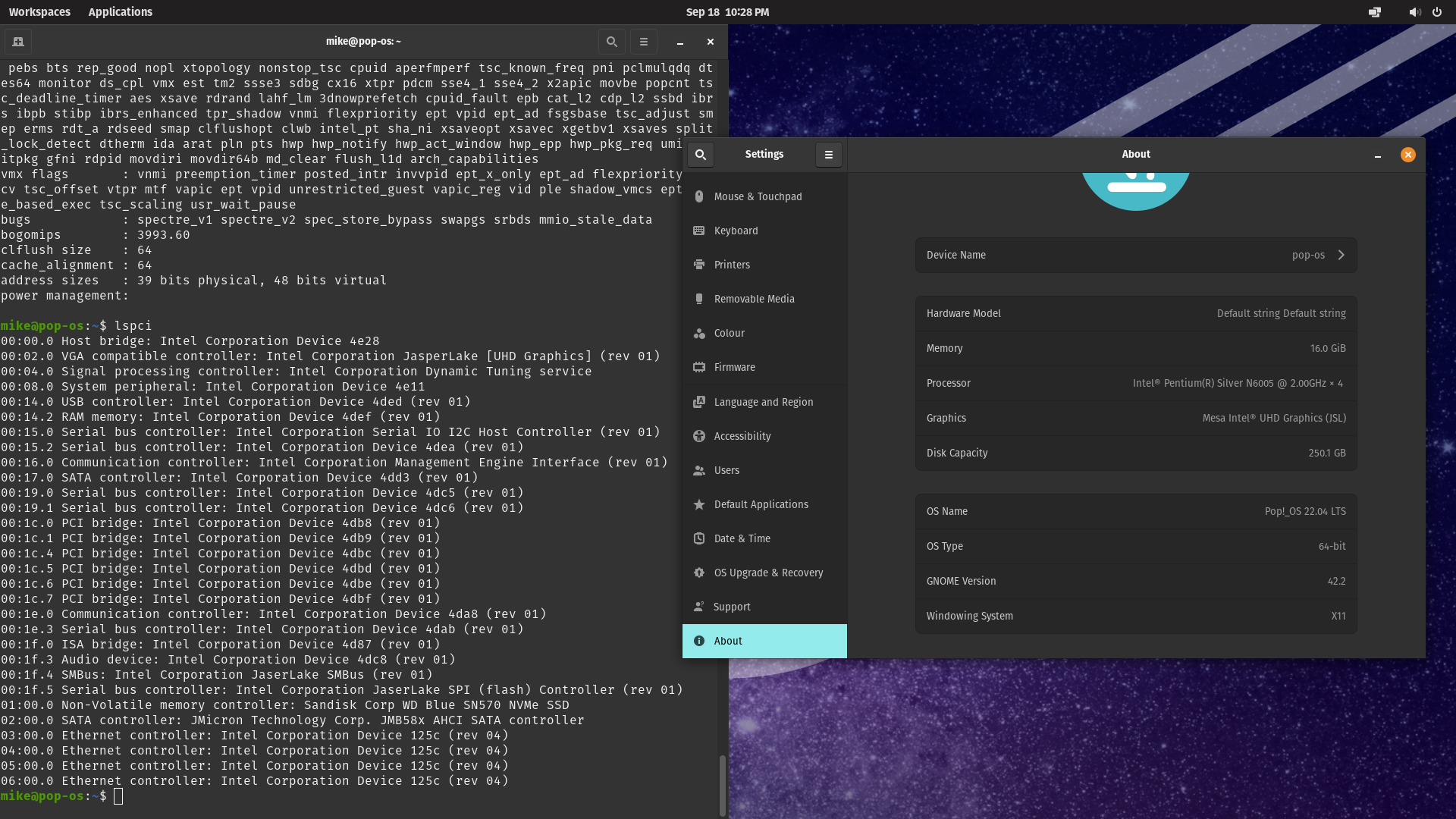Click the new terminal tab icon
The width and height of the screenshot is (1456, 819).
click(x=18, y=42)
